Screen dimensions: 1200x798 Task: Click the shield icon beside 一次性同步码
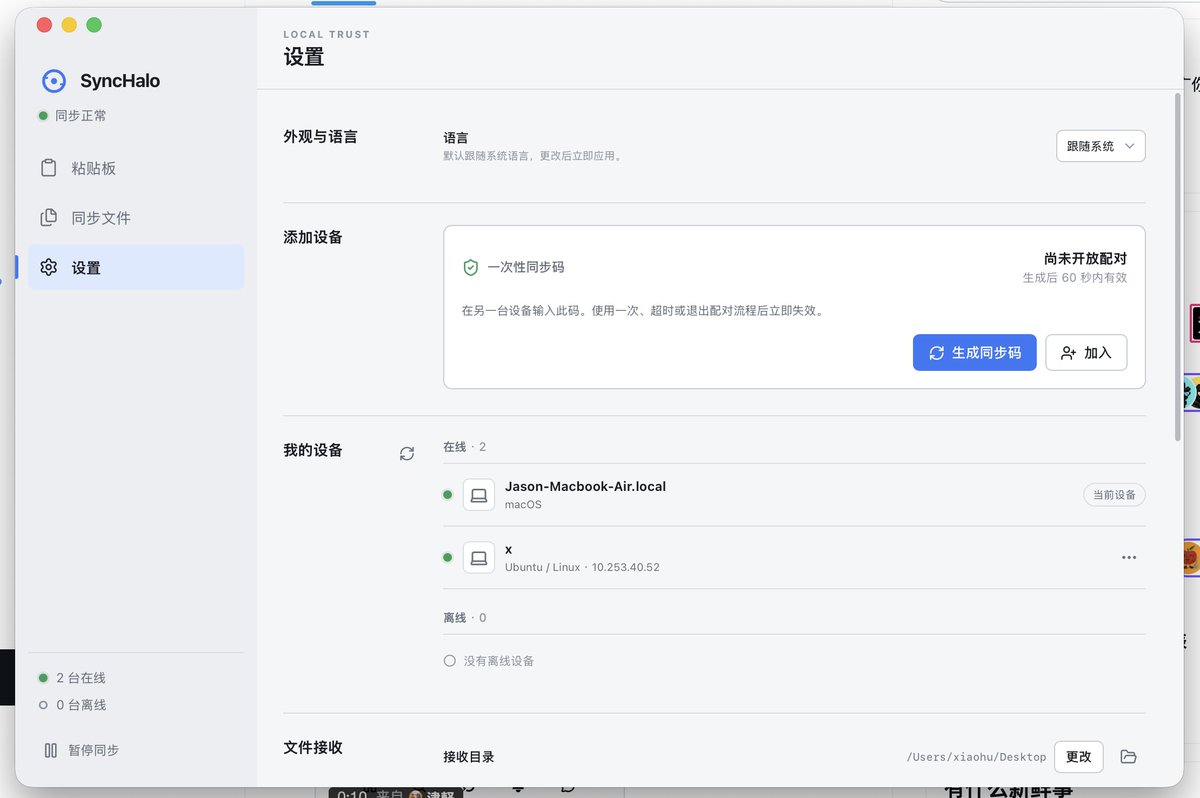pos(470,268)
